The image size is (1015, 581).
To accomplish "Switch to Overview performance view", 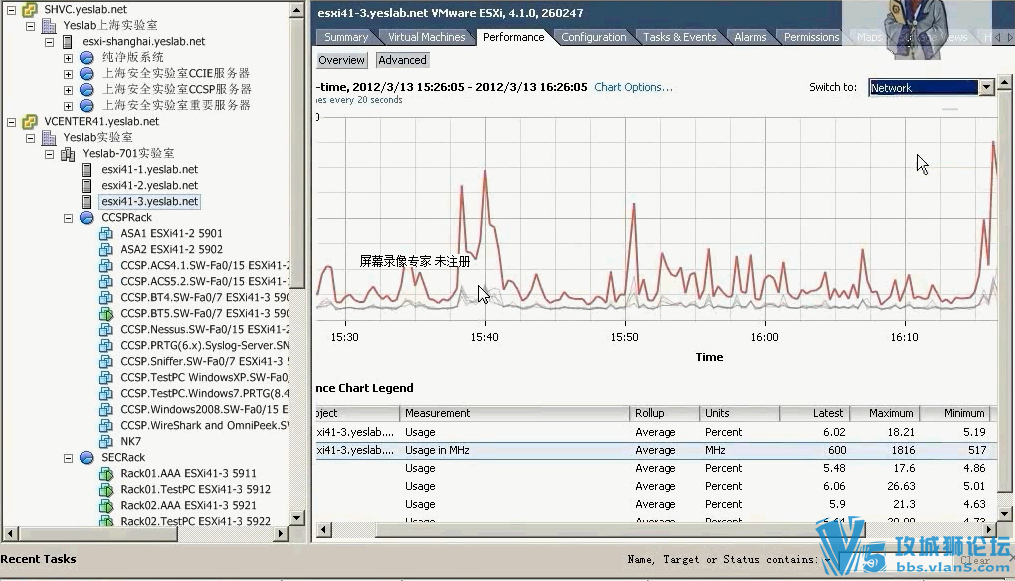I will point(341,60).
